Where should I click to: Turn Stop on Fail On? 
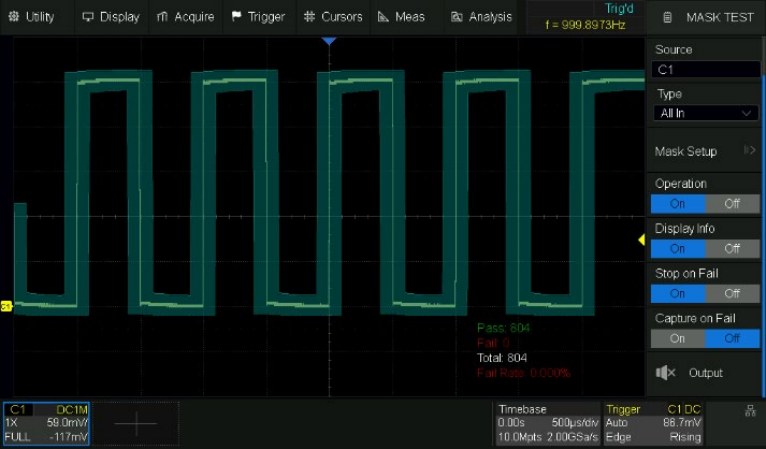[x=678, y=294]
